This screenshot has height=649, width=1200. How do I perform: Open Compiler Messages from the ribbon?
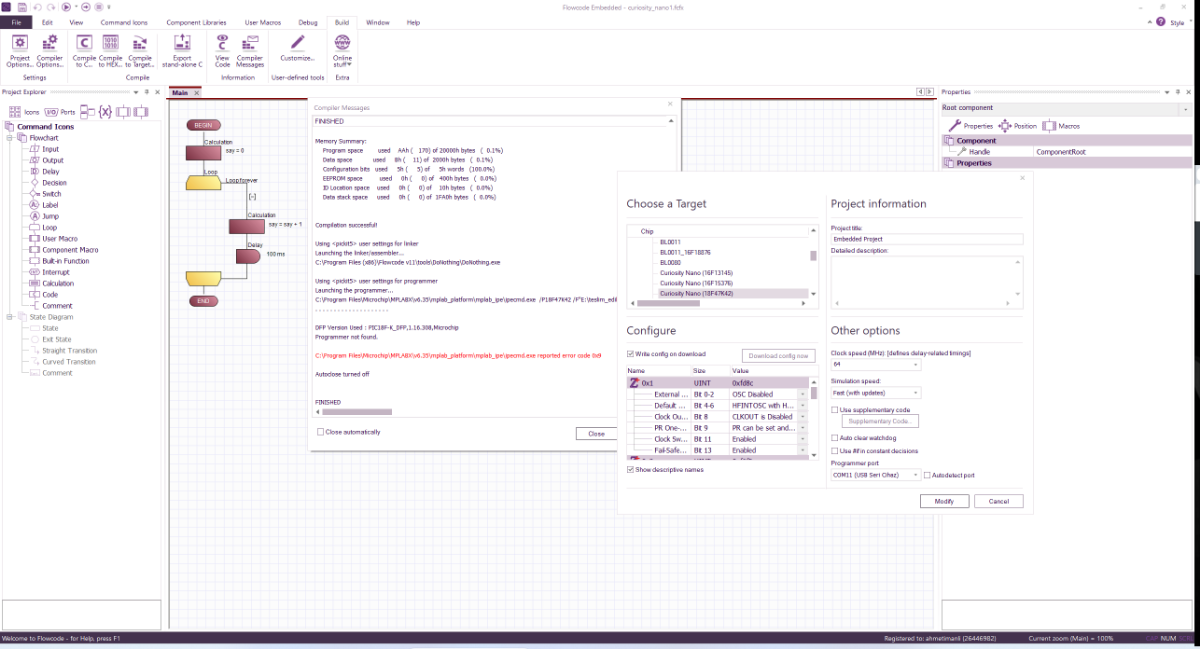pyautogui.click(x=250, y=49)
